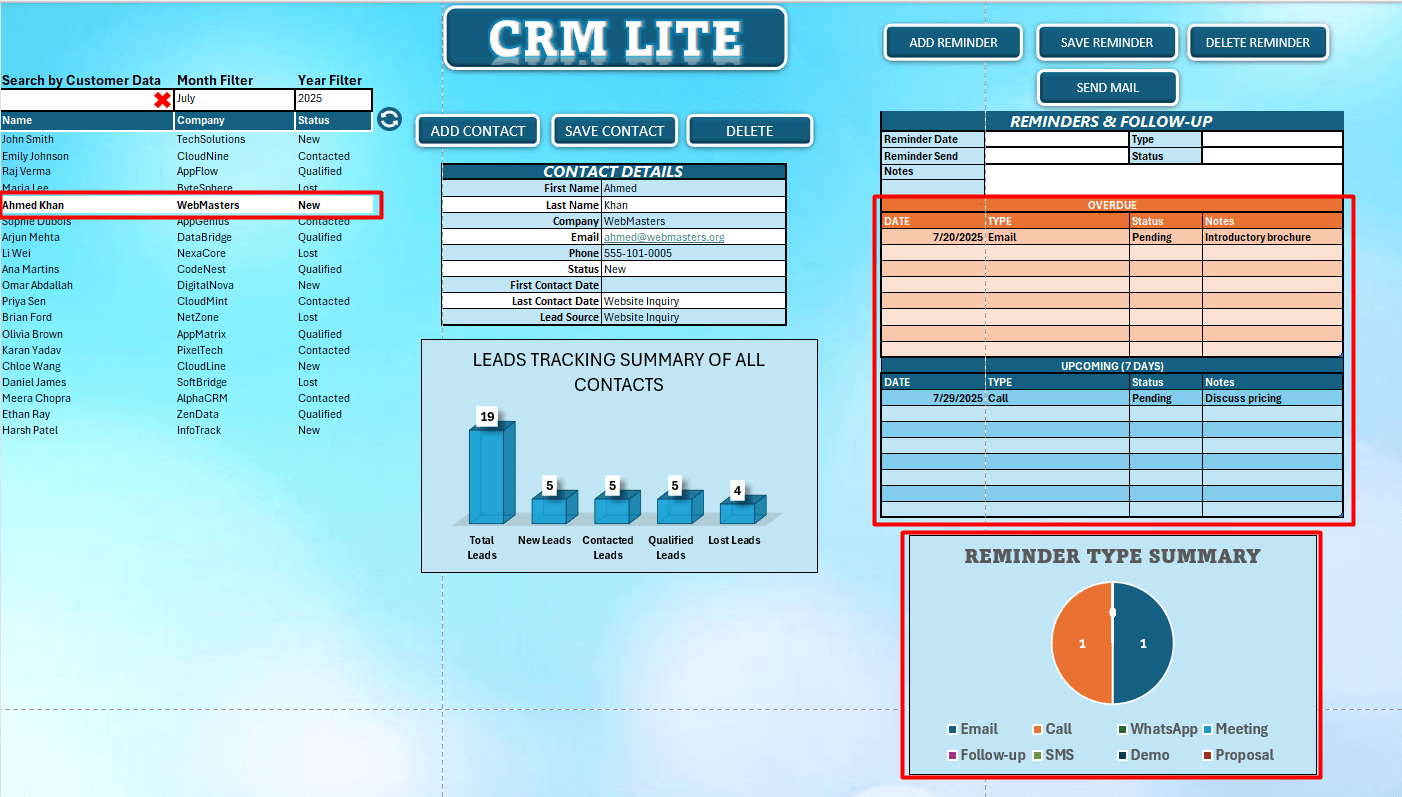
Task: Open the Year Filter cell showing 2025
Action: (x=334, y=99)
